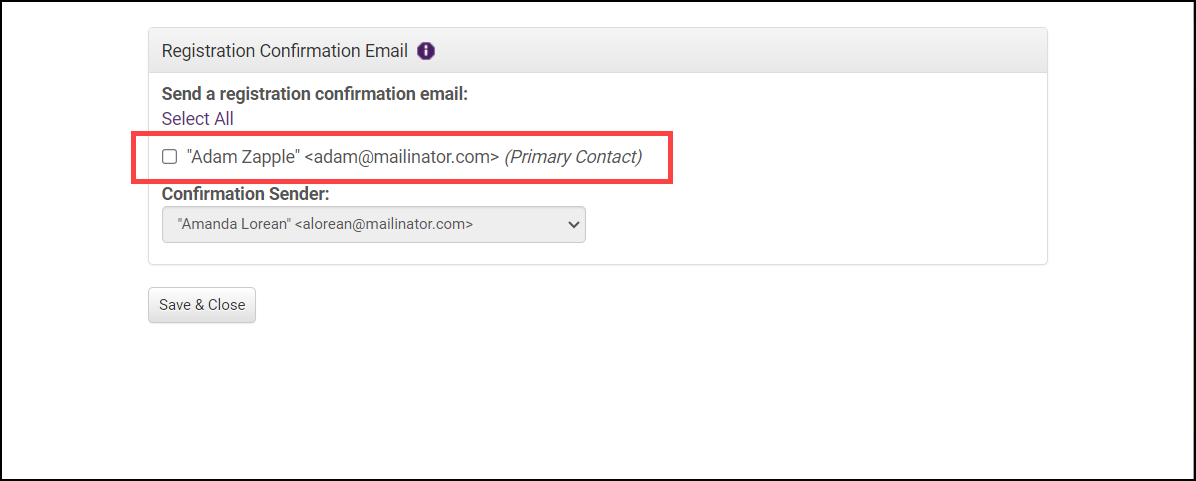Screen dimensions: 1196x481
Task: Open the Confirmation Sender dropdown
Action: pyautogui.click(x=373, y=225)
